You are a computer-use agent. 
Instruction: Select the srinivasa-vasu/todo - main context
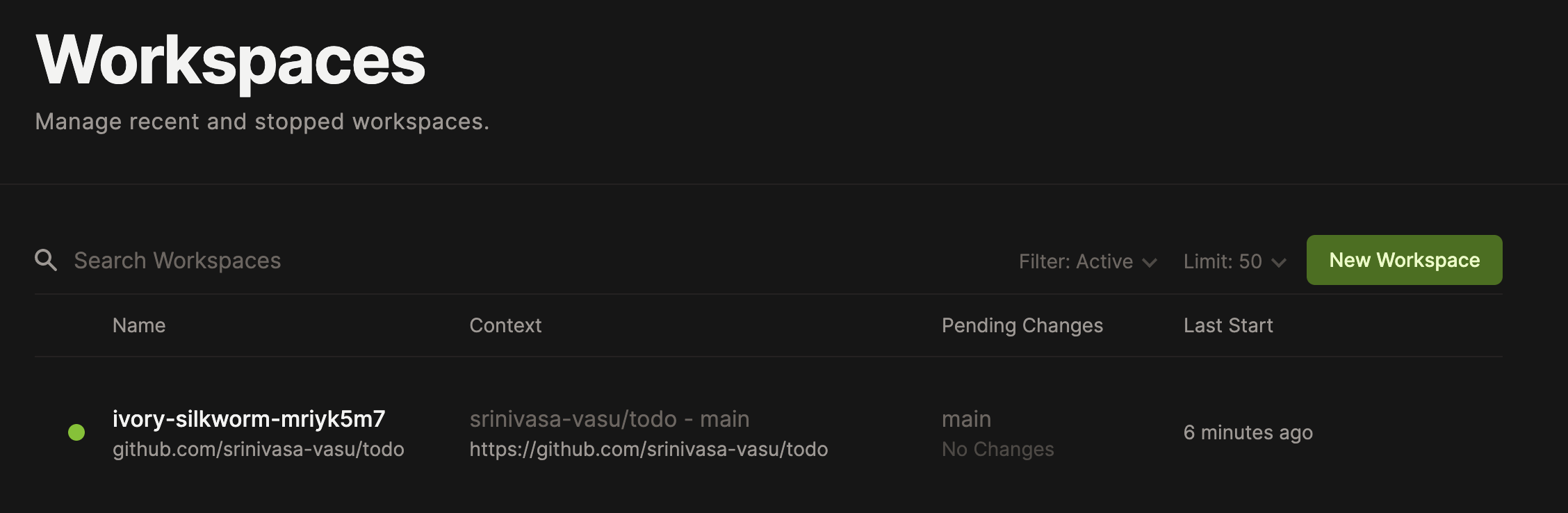[x=610, y=418]
